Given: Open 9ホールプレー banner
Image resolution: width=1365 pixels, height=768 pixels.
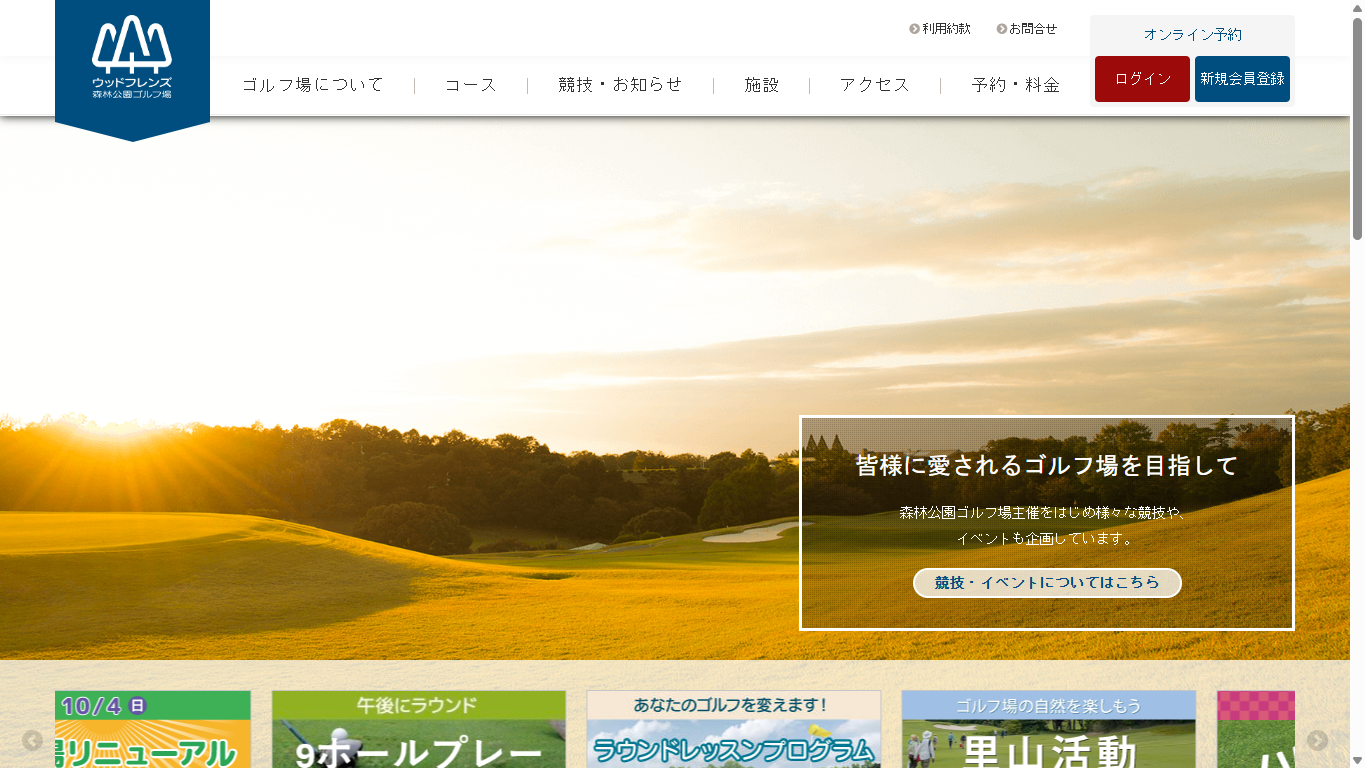Looking at the screenshot, I should coord(418,729).
